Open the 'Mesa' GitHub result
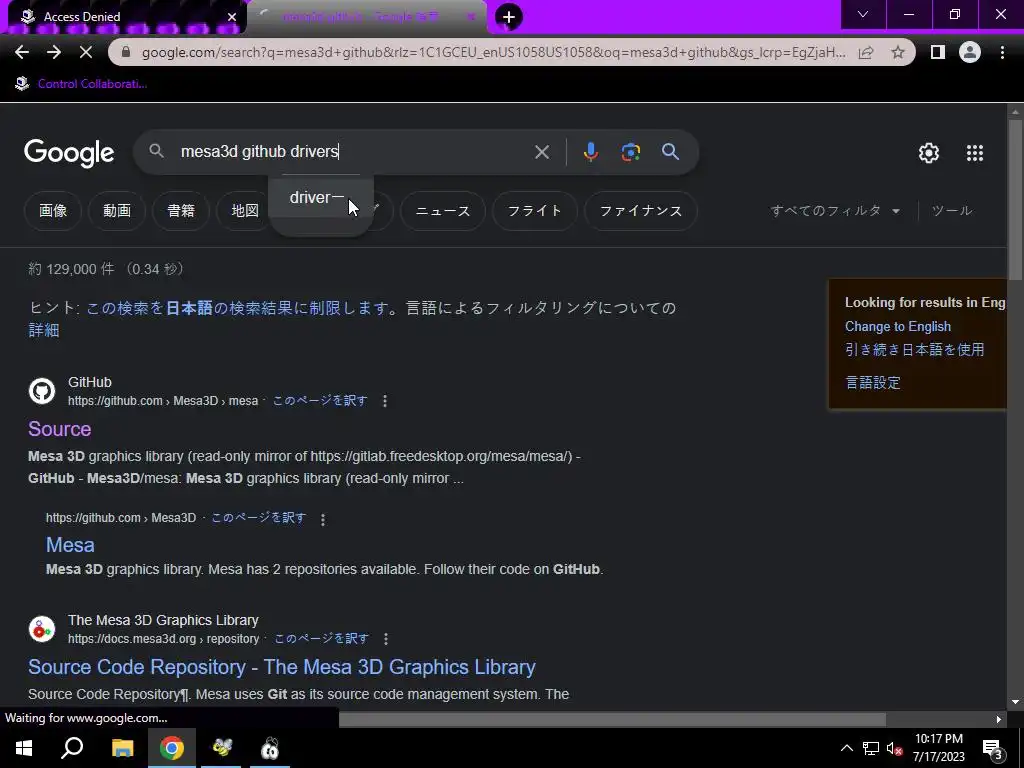The width and height of the screenshot is (1024, 768). coord(70,545)
